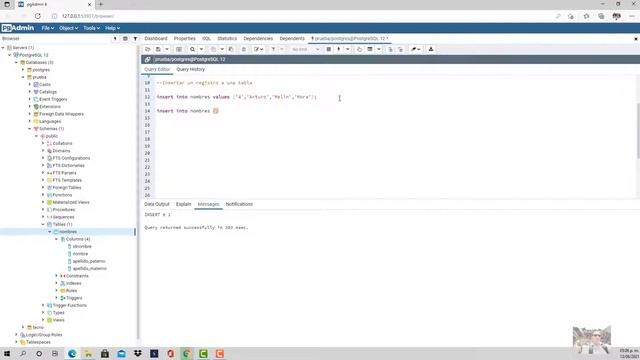Collapse the Schemas node
This screenshot has width=640, height=360.
pyautogui.click(x=30, y=129)
